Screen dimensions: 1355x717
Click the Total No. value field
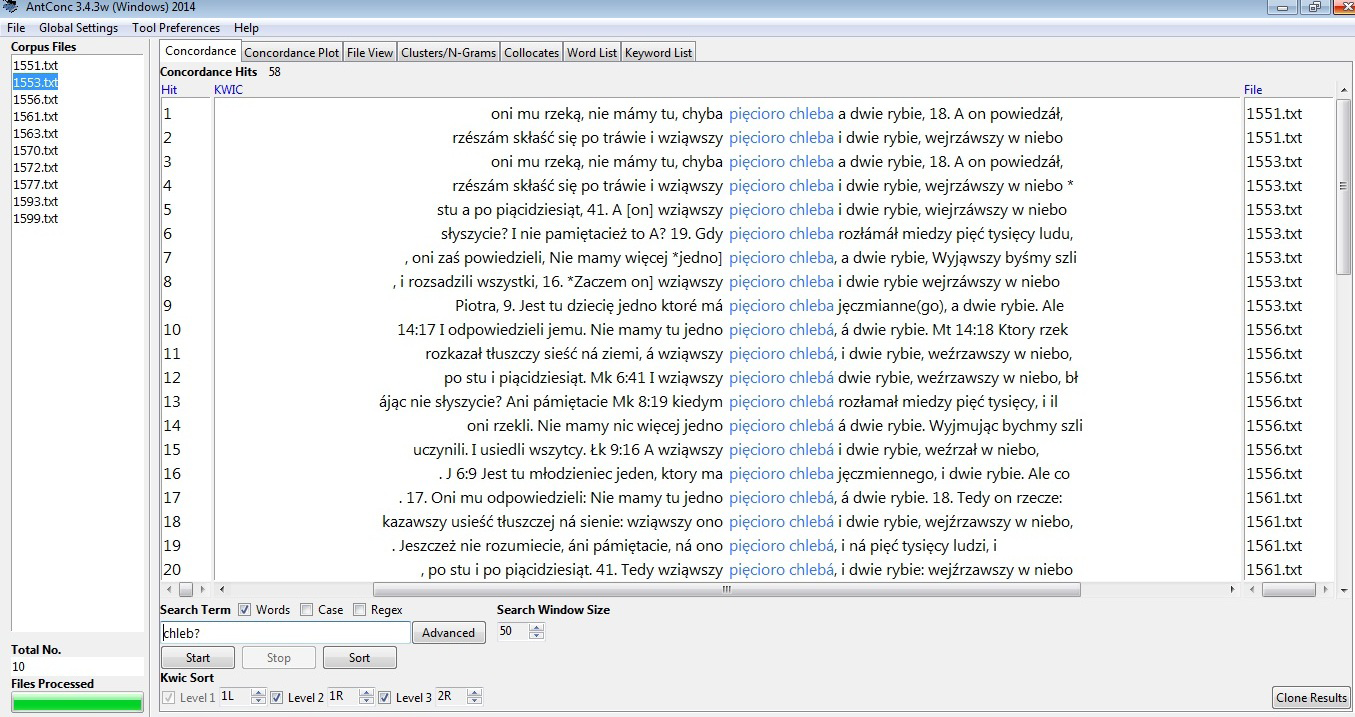click(x=77, y=666)
